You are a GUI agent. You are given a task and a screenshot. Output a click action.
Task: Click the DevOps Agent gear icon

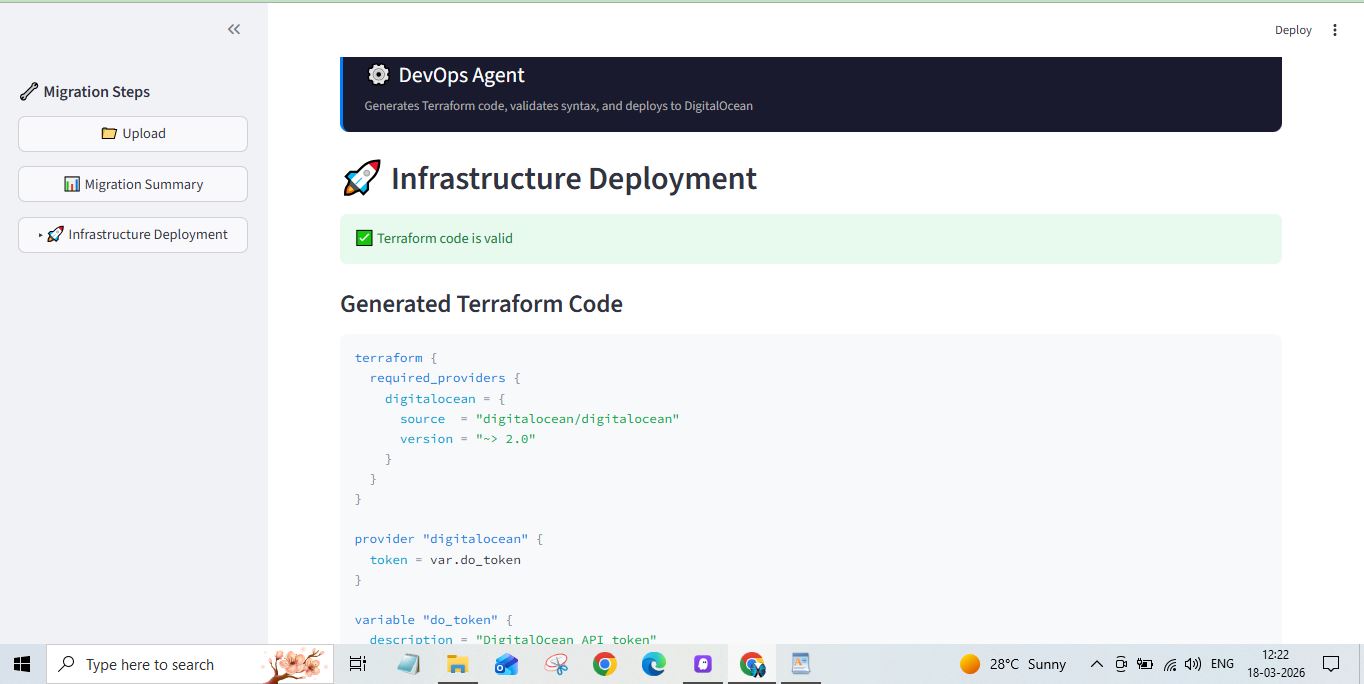(x=378, y=75)
